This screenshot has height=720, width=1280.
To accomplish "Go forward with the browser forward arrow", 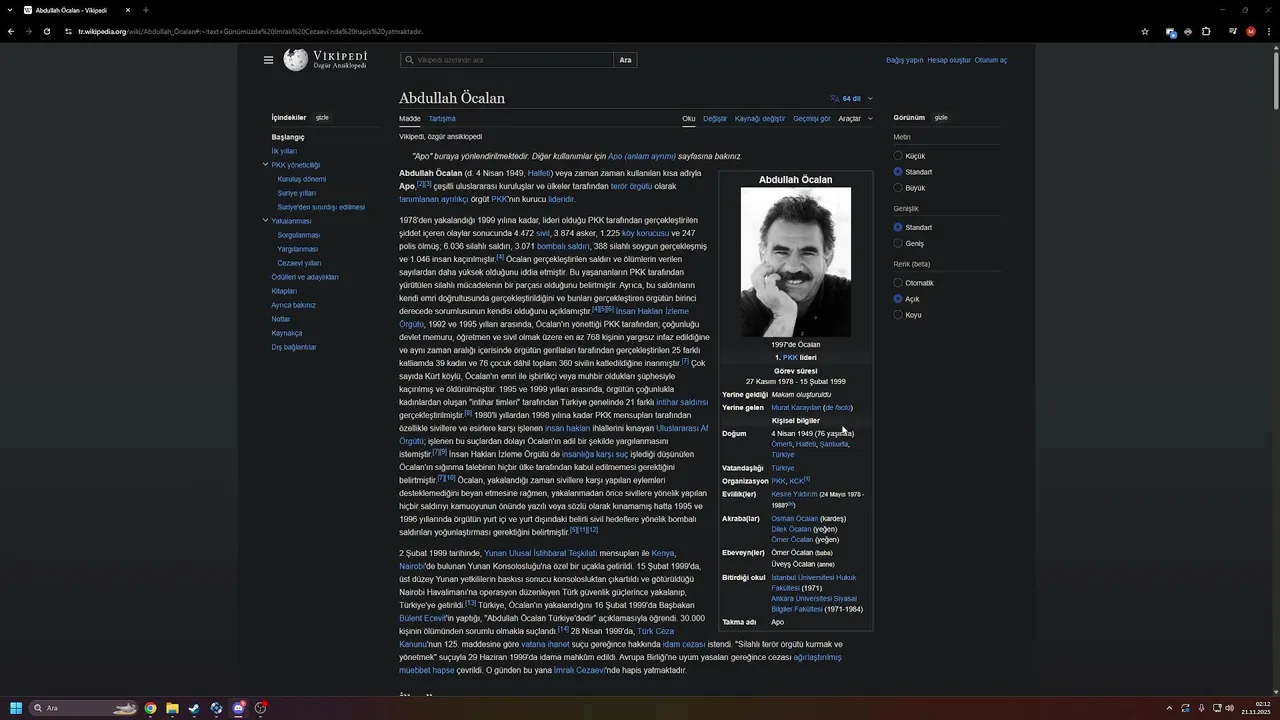I will (29, 31).
